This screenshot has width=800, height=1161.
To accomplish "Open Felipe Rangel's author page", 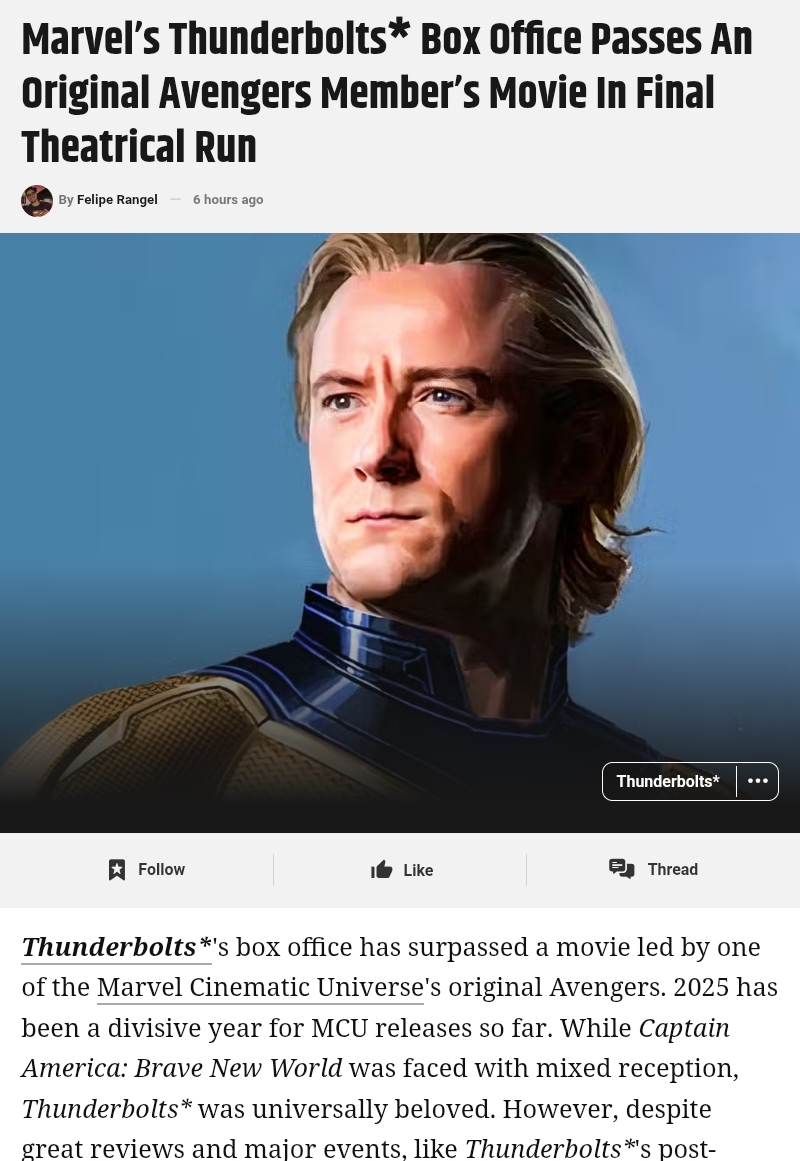I will coord(117,199).
